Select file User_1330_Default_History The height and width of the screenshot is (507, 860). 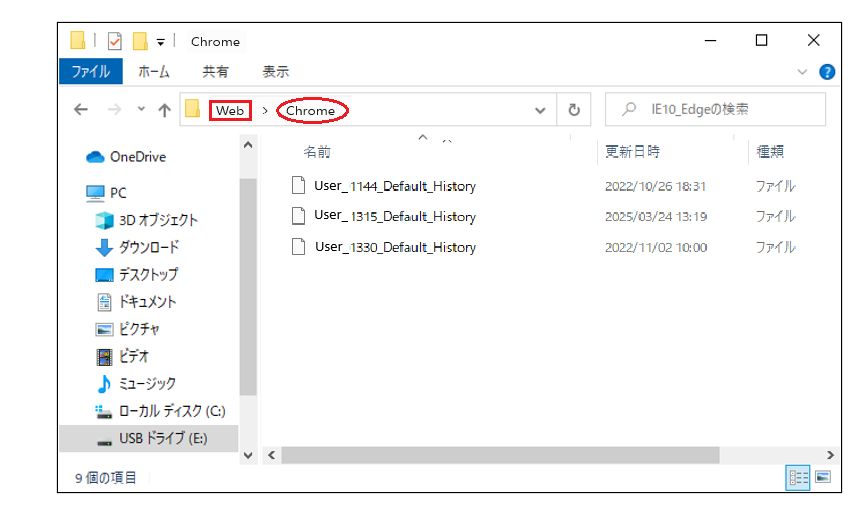click(395, 247)
